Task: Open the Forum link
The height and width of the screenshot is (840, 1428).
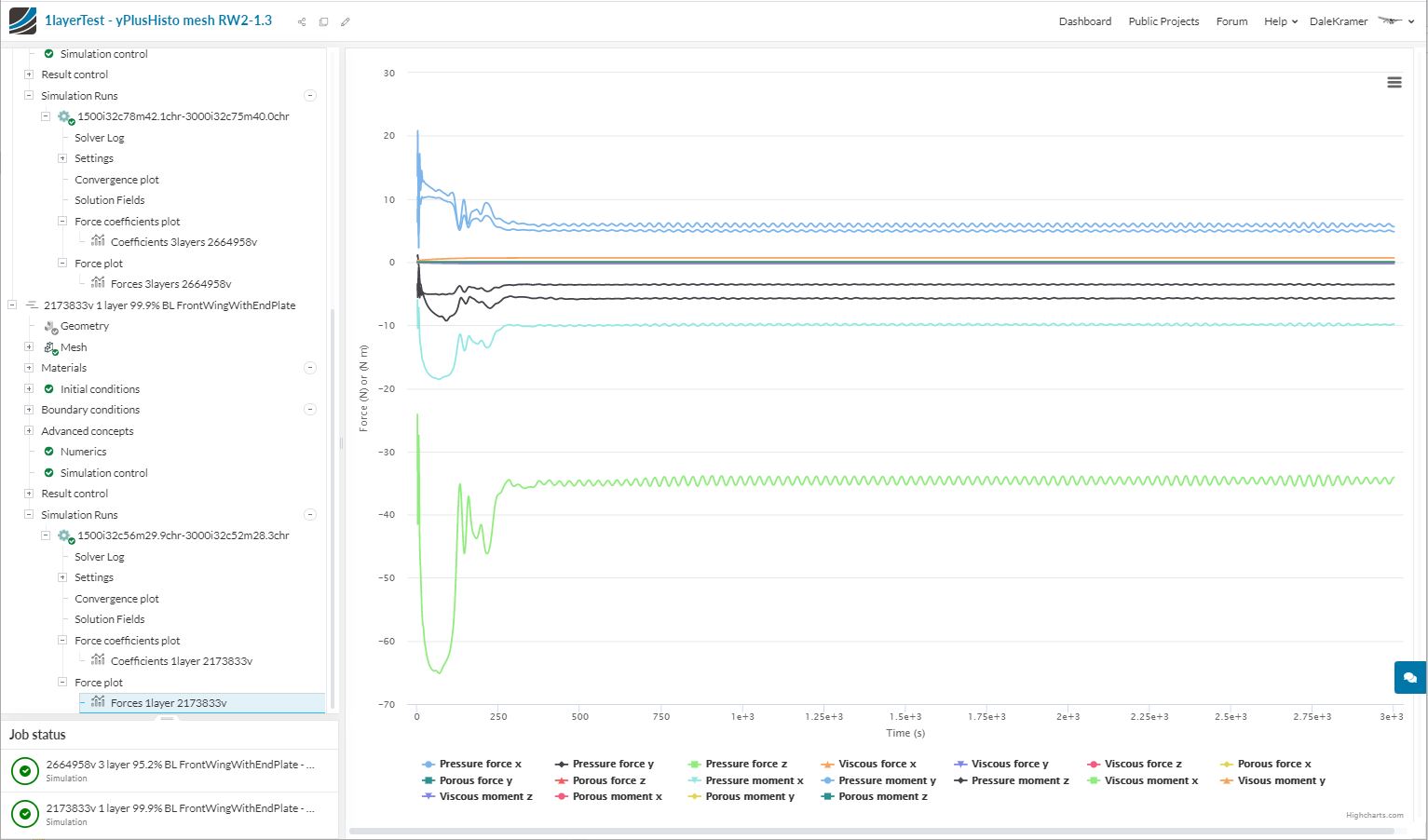Action: click(1231, 21)
